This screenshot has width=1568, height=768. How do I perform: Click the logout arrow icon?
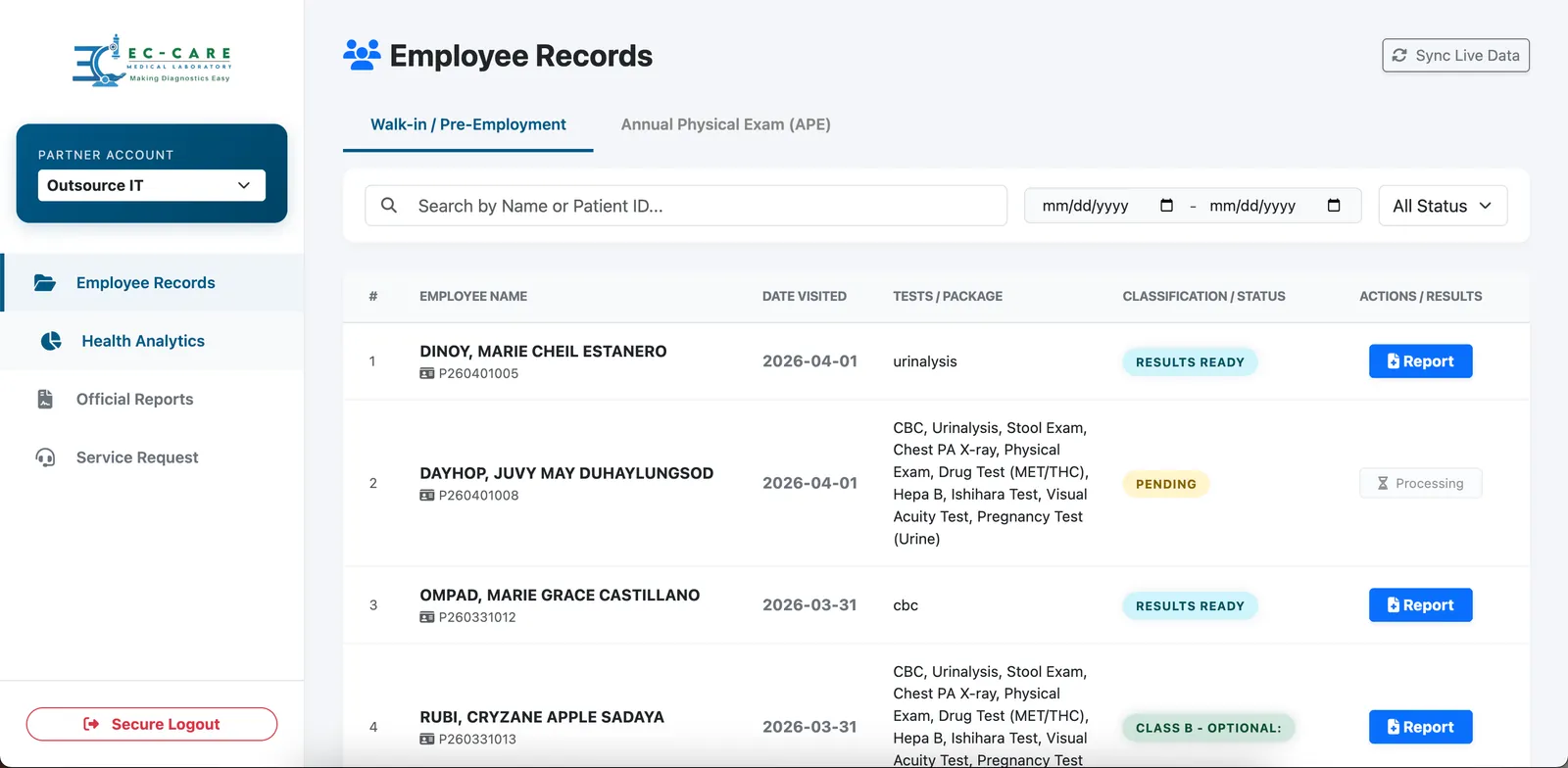(x=91, y=724)
